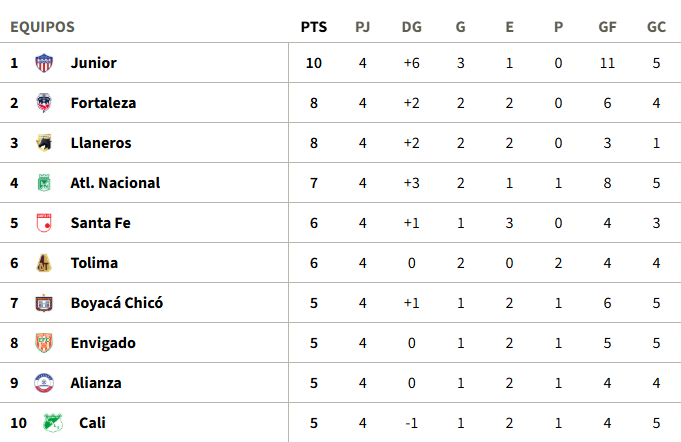Image resolution: width=681 pixels, height=442 pixels.
Task: Open the Atl. Nacional green crest
Action: 44,183
